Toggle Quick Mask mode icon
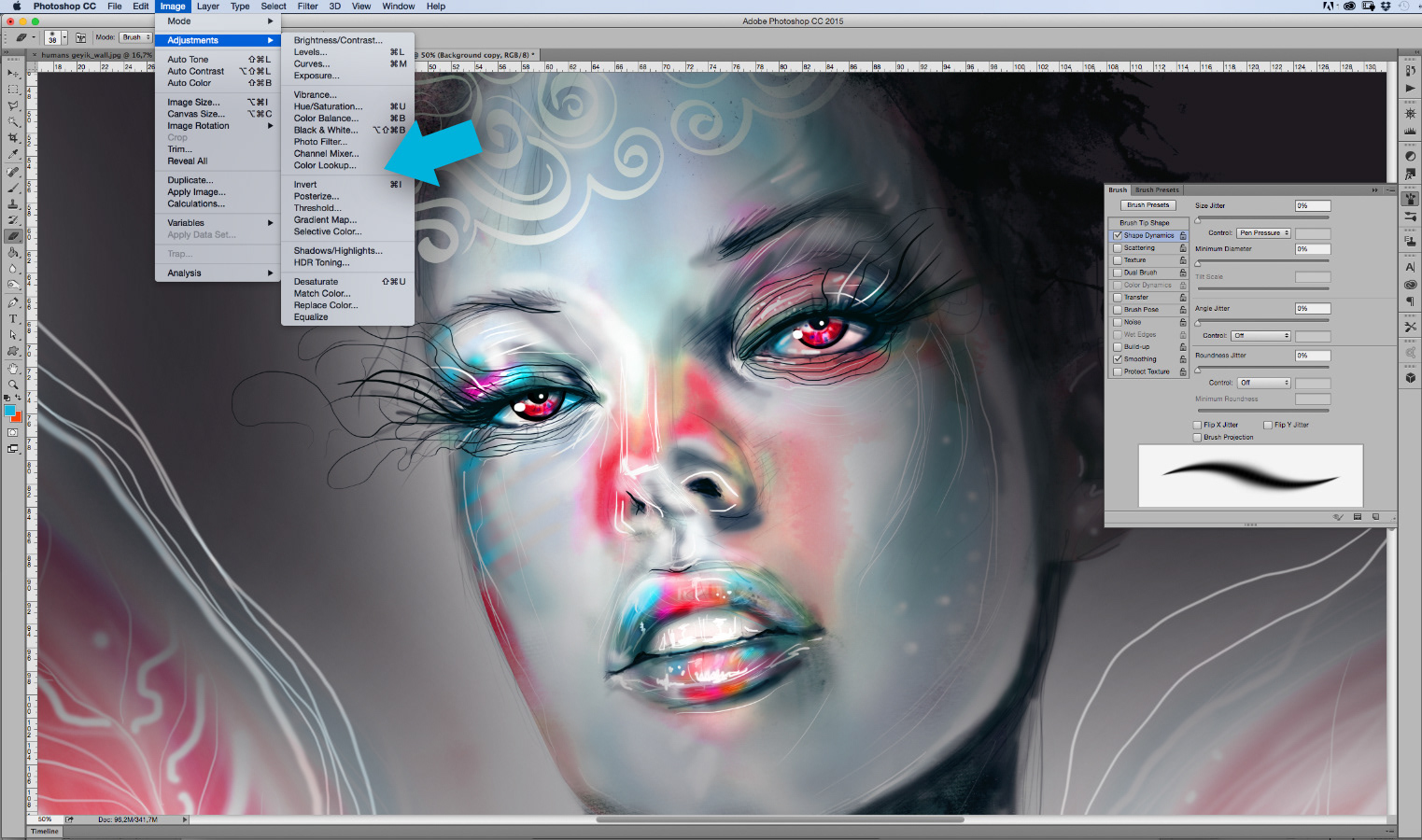1422x840 pixels. (x=13, y=433)
